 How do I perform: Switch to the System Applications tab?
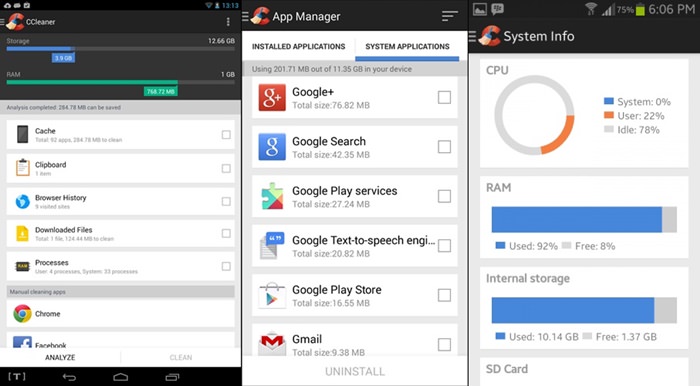tap(407, 46)
